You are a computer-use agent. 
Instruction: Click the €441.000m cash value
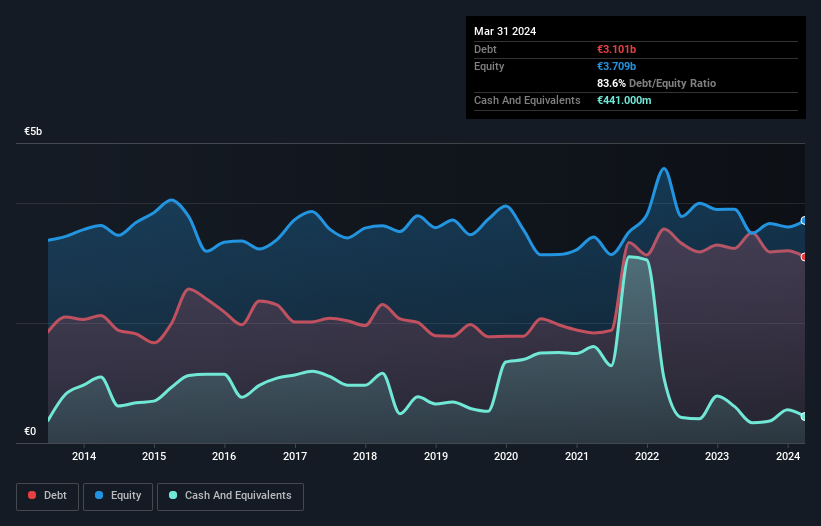tap(624, 100)
